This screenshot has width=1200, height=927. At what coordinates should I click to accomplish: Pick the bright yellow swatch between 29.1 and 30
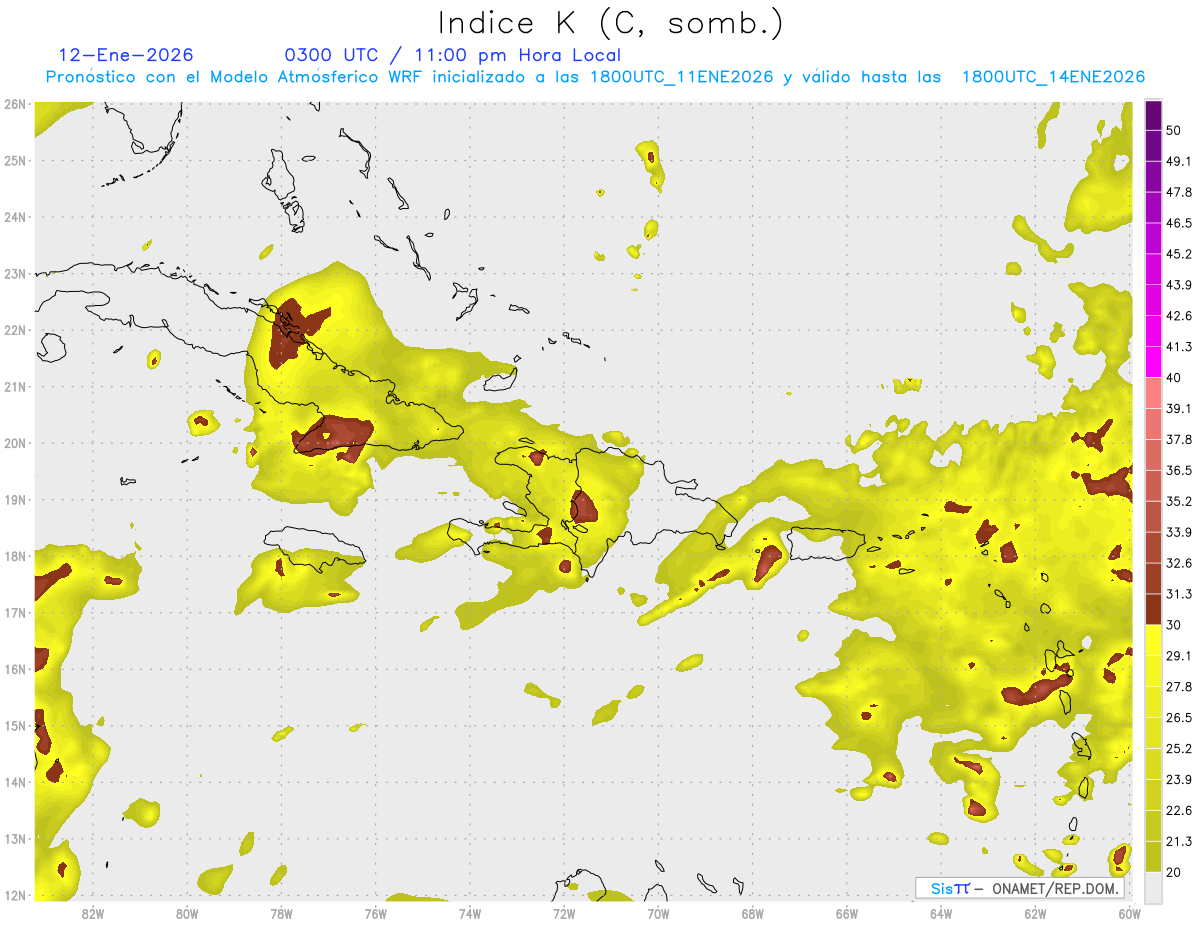(x=1153, y=640)
